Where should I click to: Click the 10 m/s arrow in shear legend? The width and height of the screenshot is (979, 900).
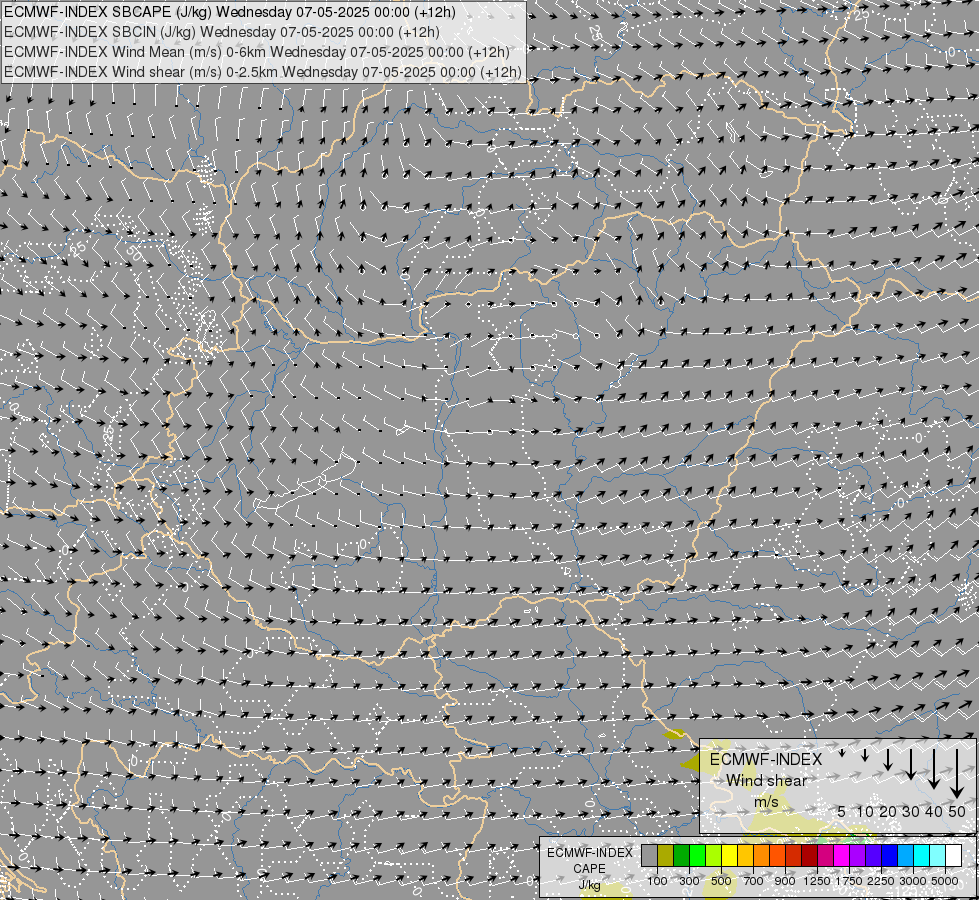(865, 756)
